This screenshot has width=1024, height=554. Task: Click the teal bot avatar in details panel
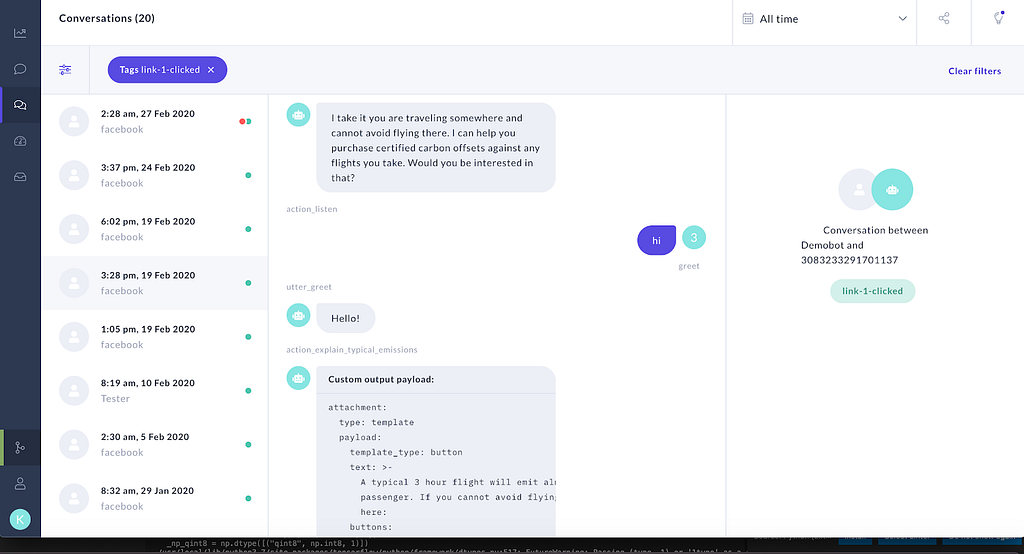[x=892, y=189]
